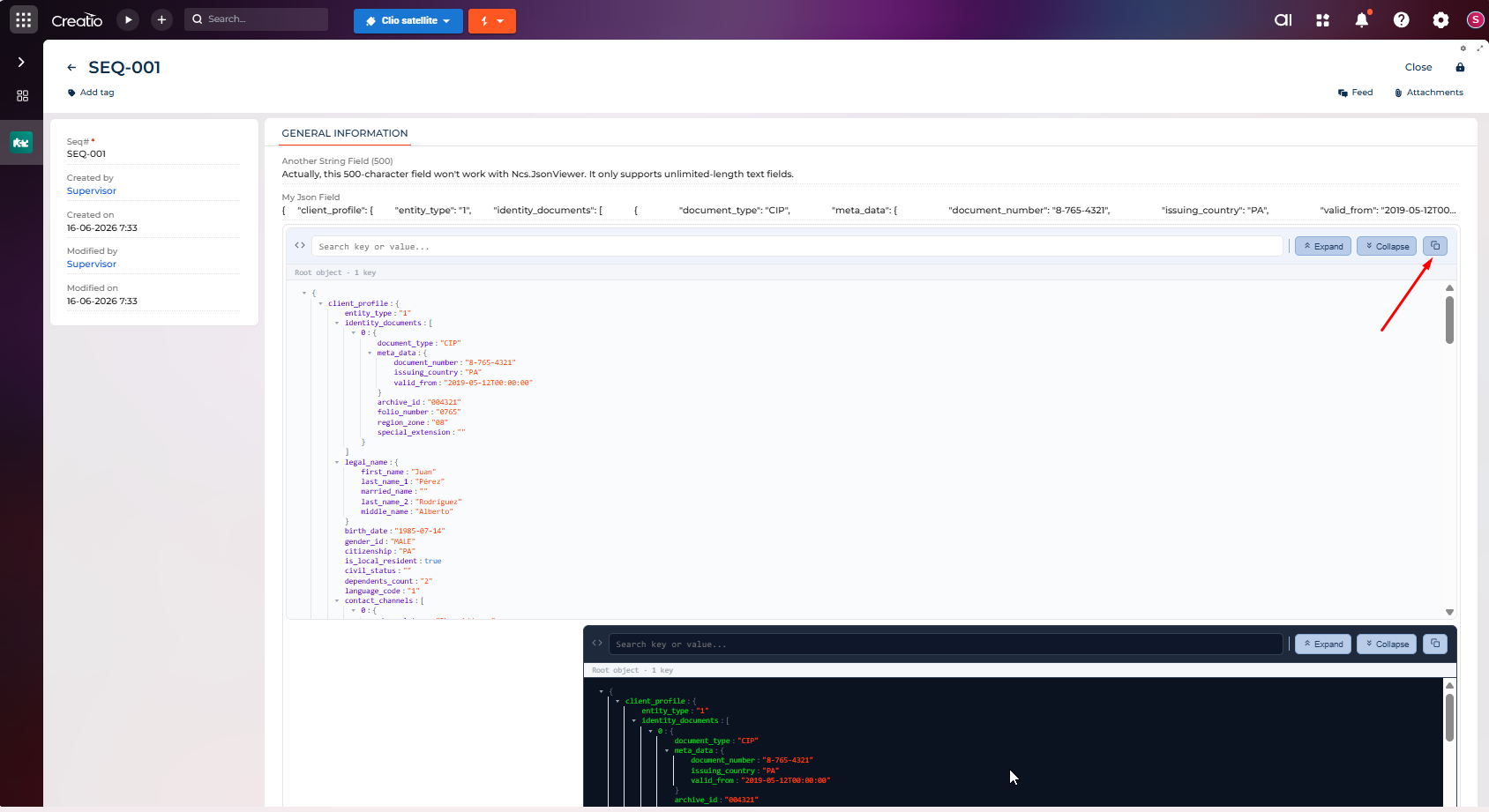Open the Modified by Supervisor link

[x=92, y=264]
